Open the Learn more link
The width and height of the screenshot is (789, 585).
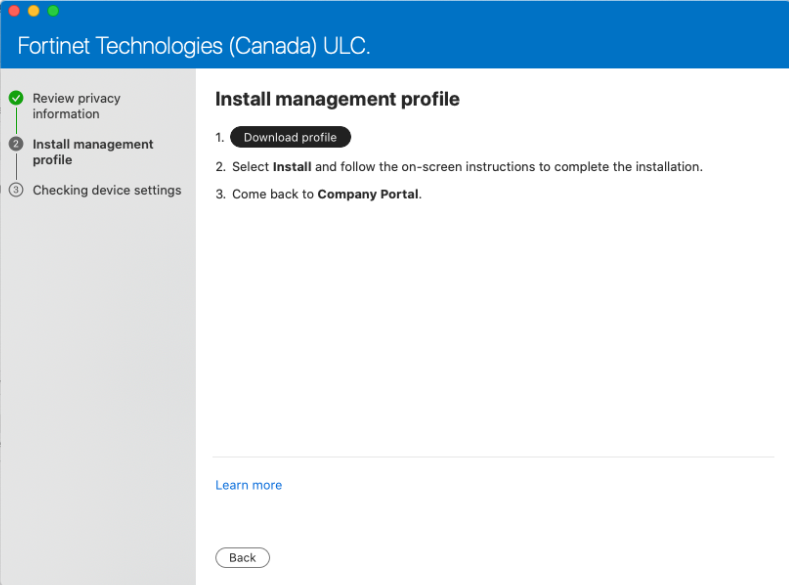[x=249, y=485]
